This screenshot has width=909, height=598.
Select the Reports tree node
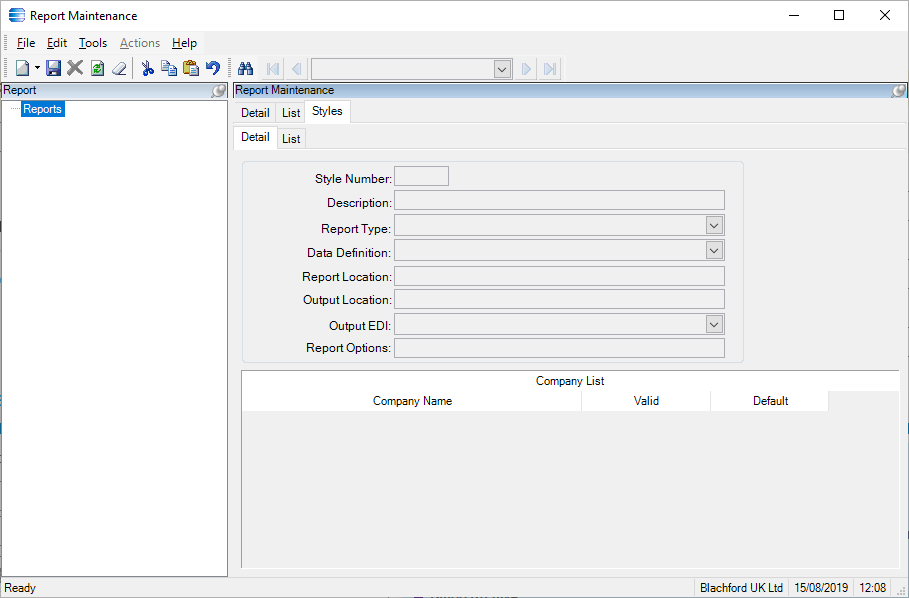pos(42,109)
